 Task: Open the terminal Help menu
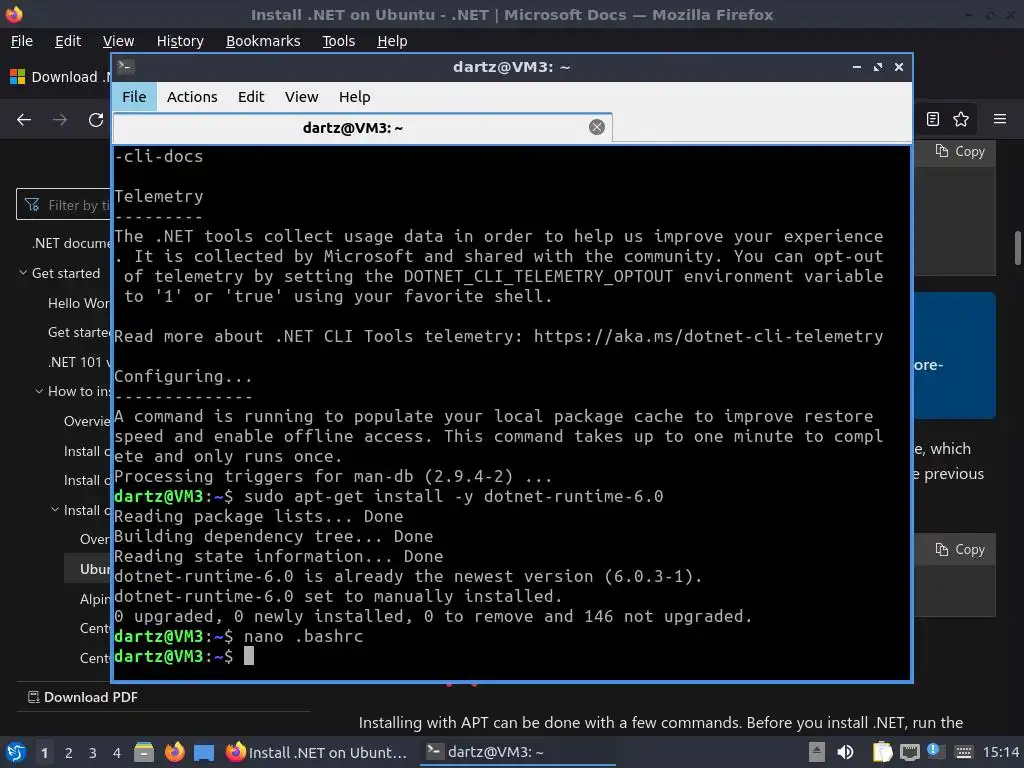click(355, 97)
